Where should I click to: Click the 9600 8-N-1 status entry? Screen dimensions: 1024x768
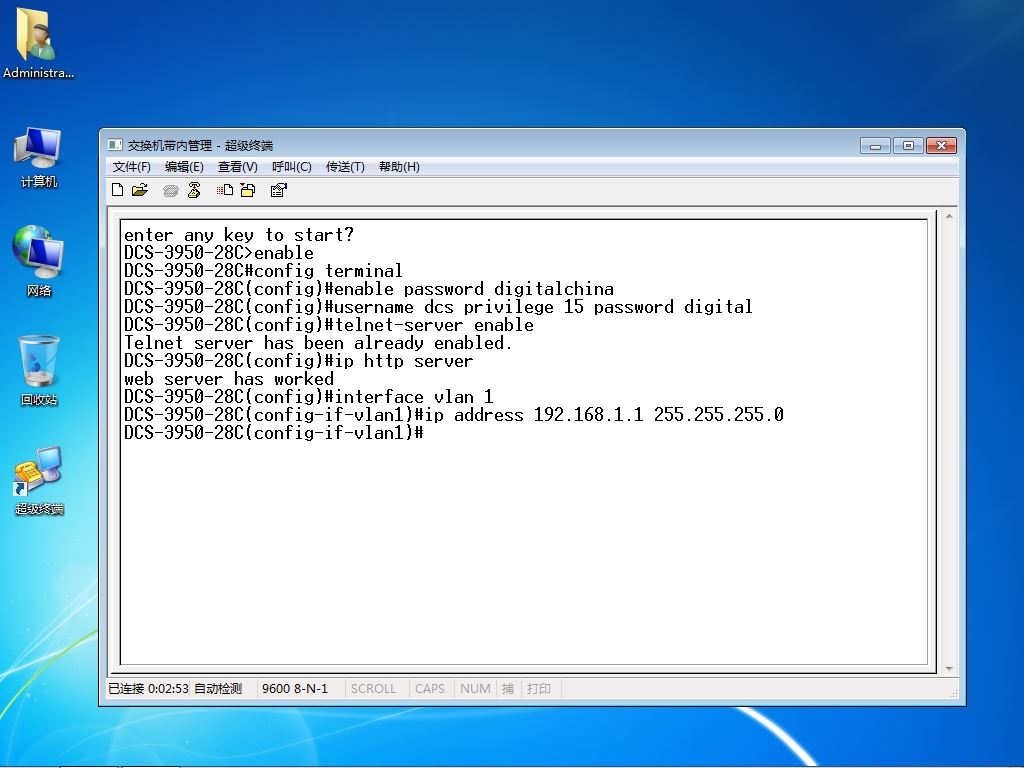click(295, 688)
